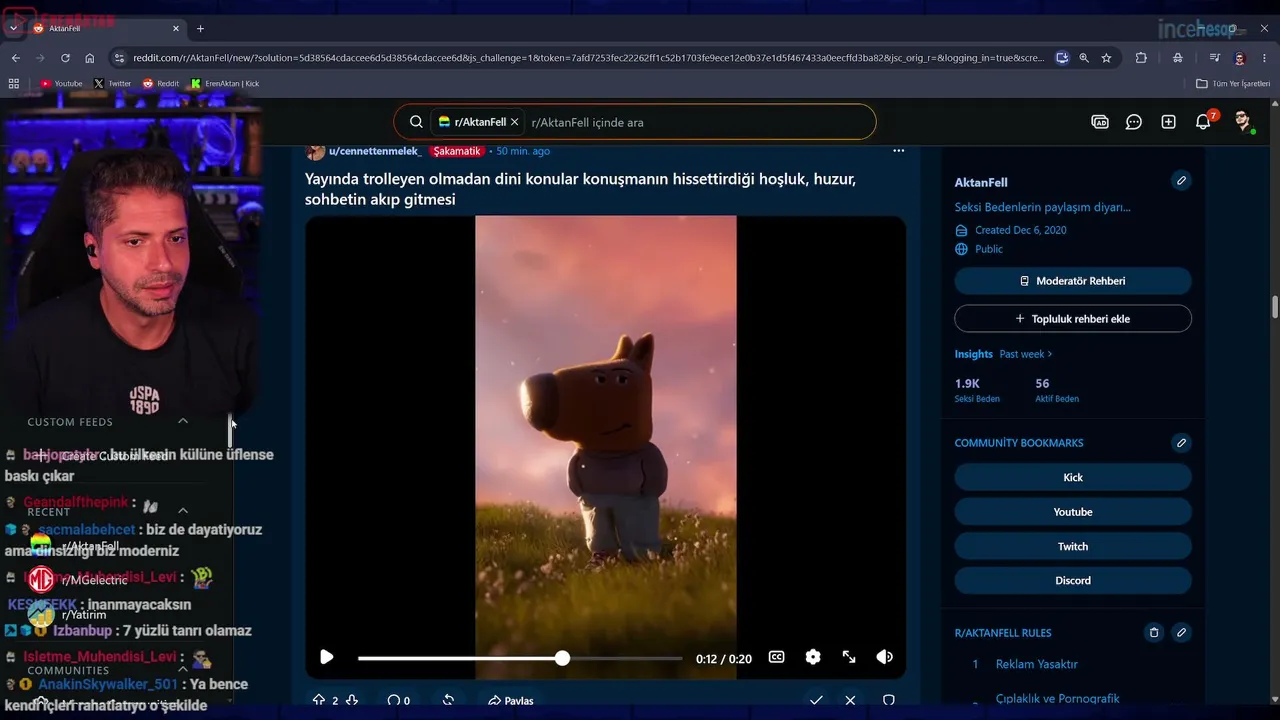Select the AktanFell browser tab
Image resolution: width=1280 pixels, height=720 pixels.
pos(106,28)
